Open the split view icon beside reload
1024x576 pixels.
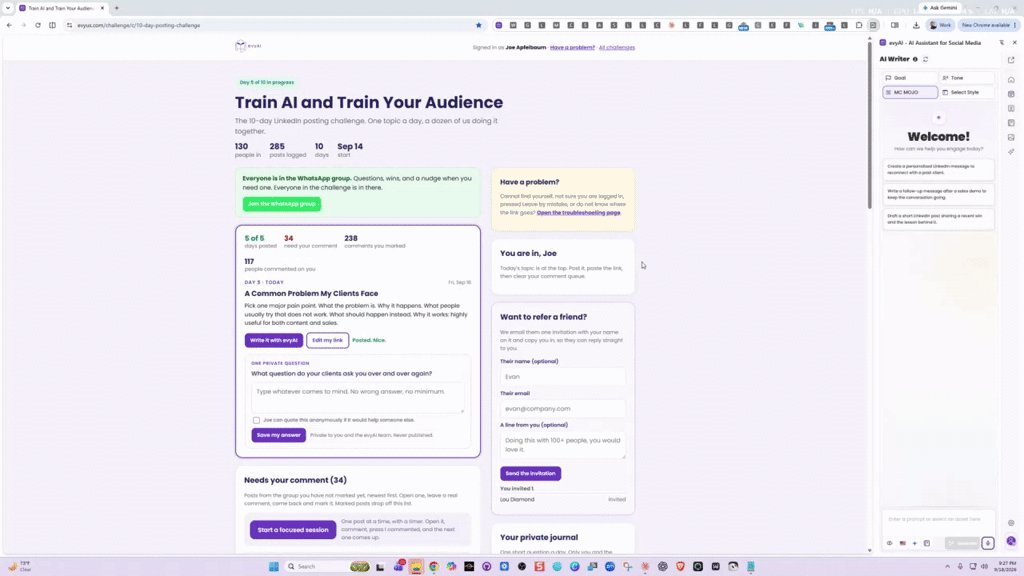tap(52, 25)
